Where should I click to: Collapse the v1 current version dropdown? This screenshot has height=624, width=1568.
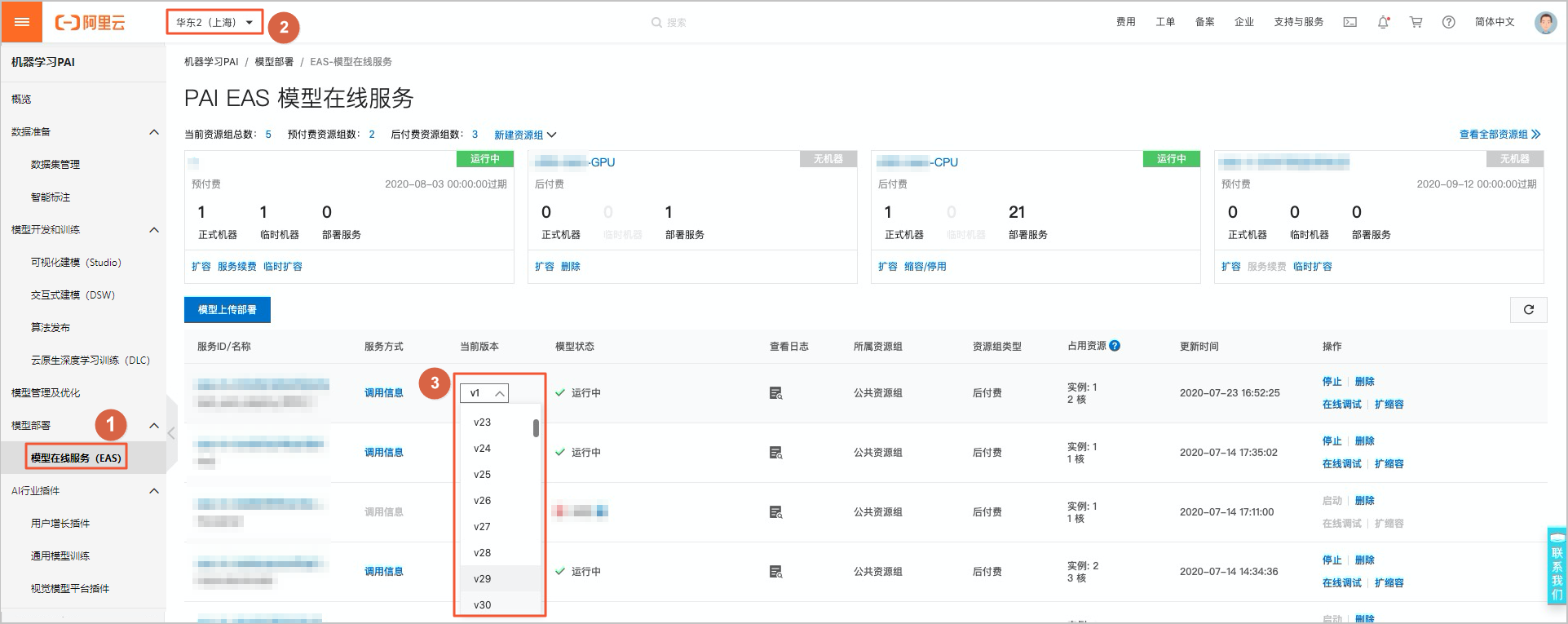484,393
